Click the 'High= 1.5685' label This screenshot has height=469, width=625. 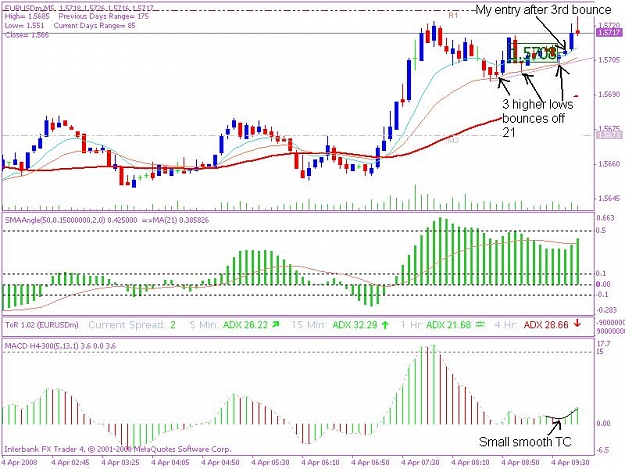point(27,16)
